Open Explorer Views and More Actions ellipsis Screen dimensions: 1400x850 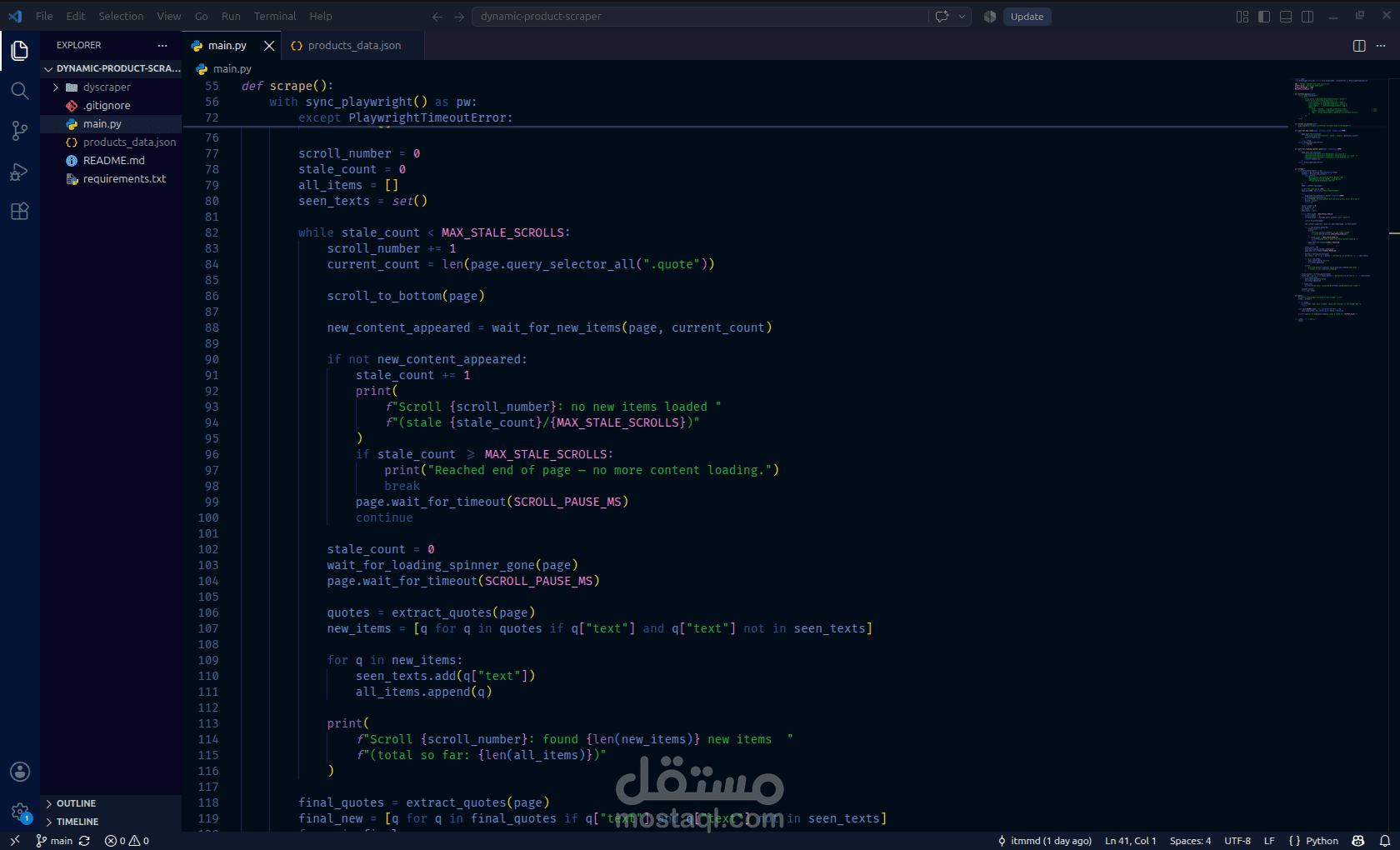click(162, 45)
